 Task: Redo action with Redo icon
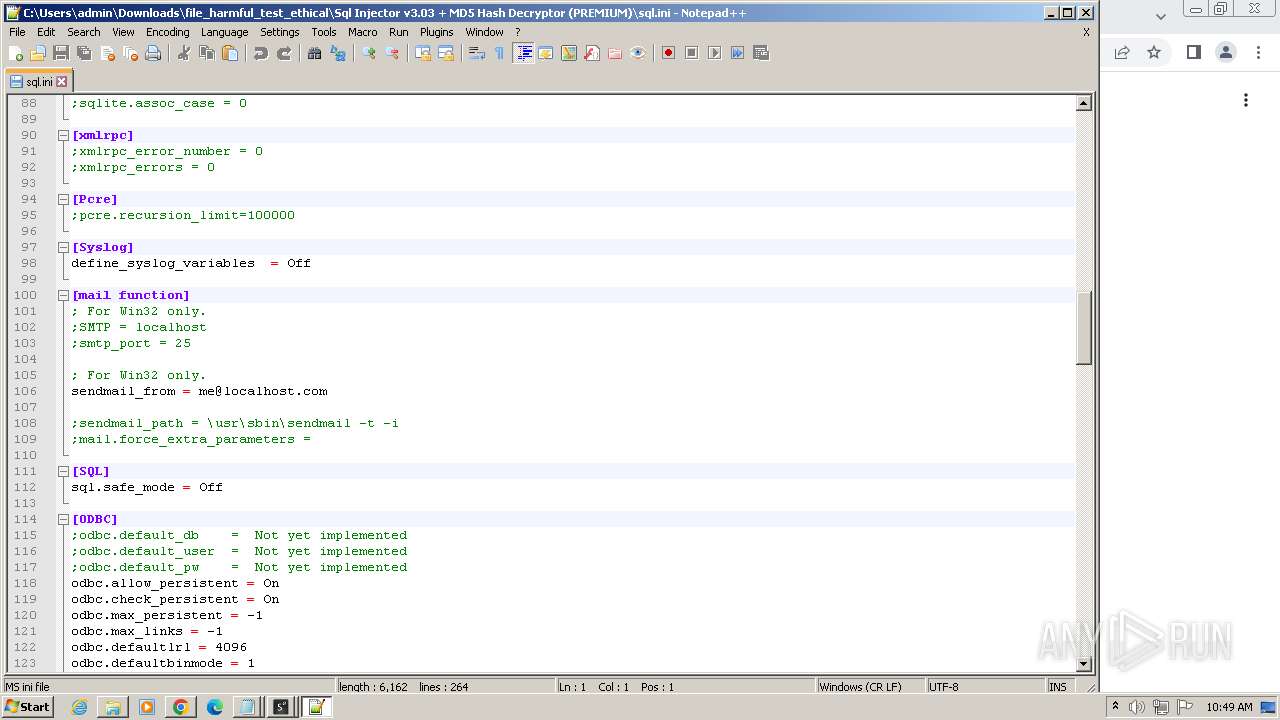[x=284, y=53]
